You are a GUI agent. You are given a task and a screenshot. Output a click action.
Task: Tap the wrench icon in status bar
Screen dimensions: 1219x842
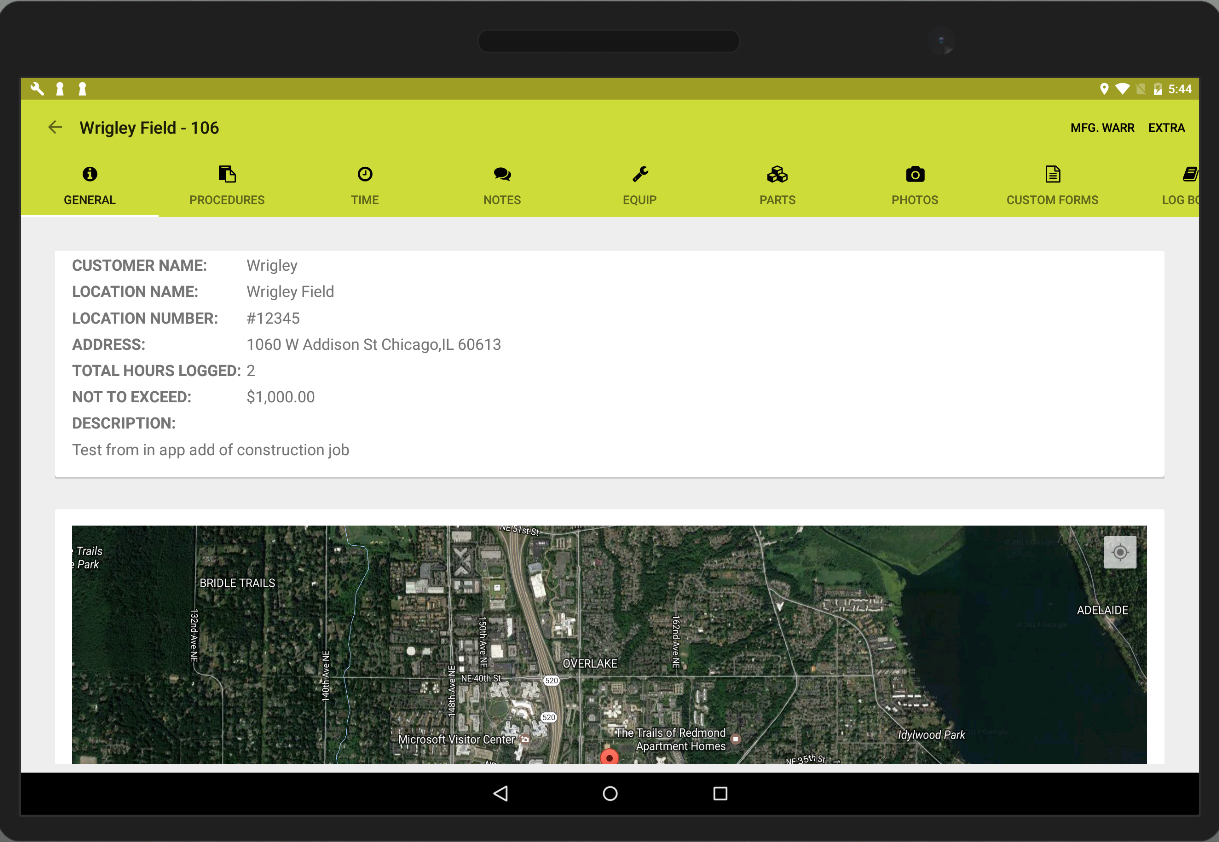coord(37,89)
